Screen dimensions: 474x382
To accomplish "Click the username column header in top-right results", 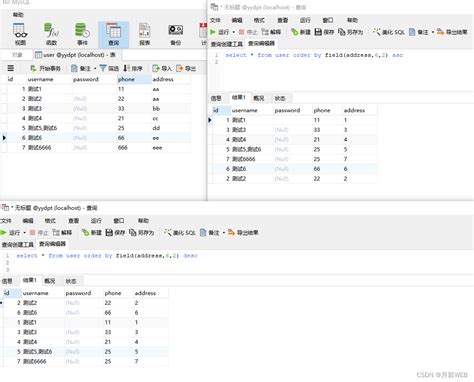I will (251, 110).
